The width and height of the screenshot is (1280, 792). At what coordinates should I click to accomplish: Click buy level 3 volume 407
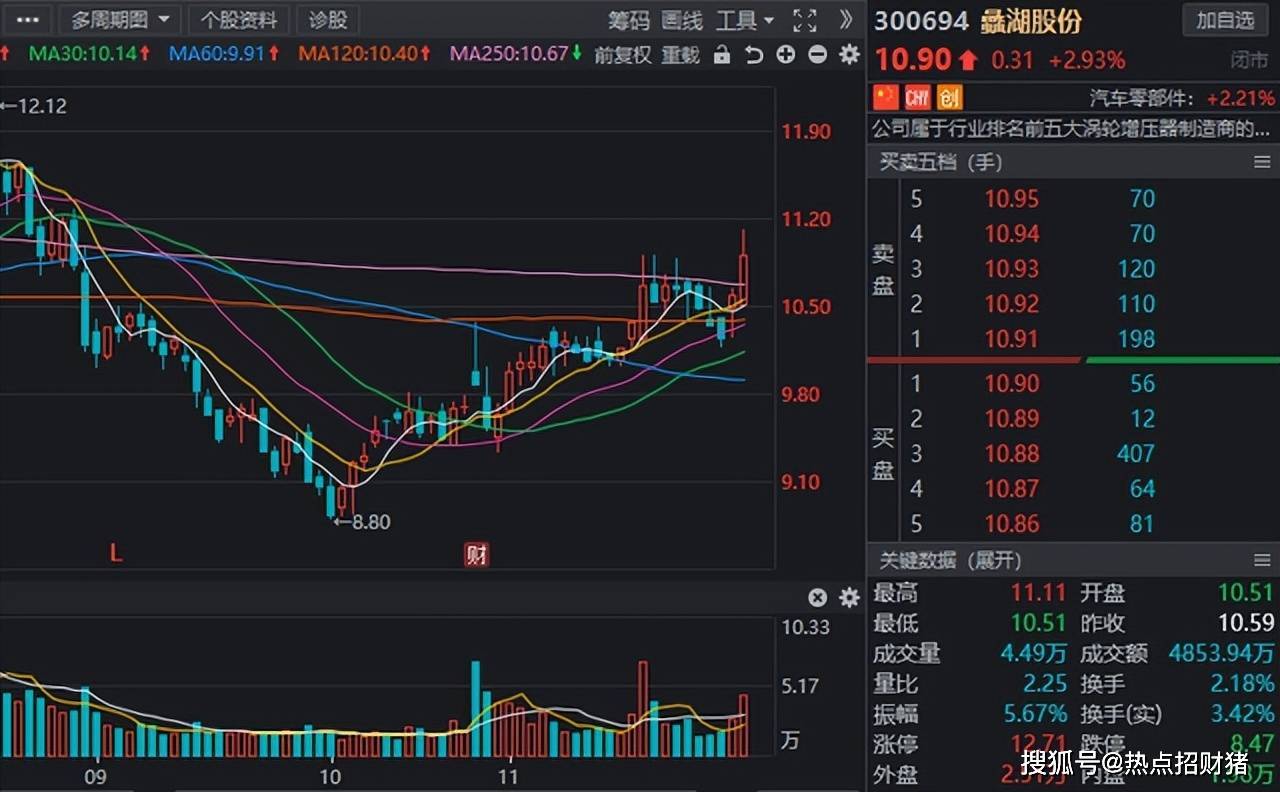[1136, 454]
